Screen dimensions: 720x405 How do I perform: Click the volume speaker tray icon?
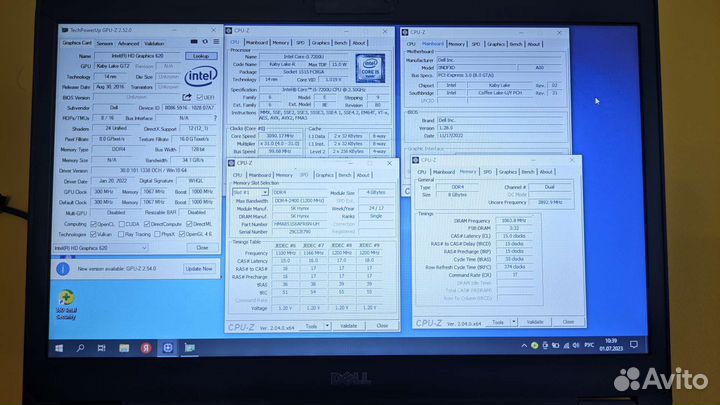coord(576,345)
